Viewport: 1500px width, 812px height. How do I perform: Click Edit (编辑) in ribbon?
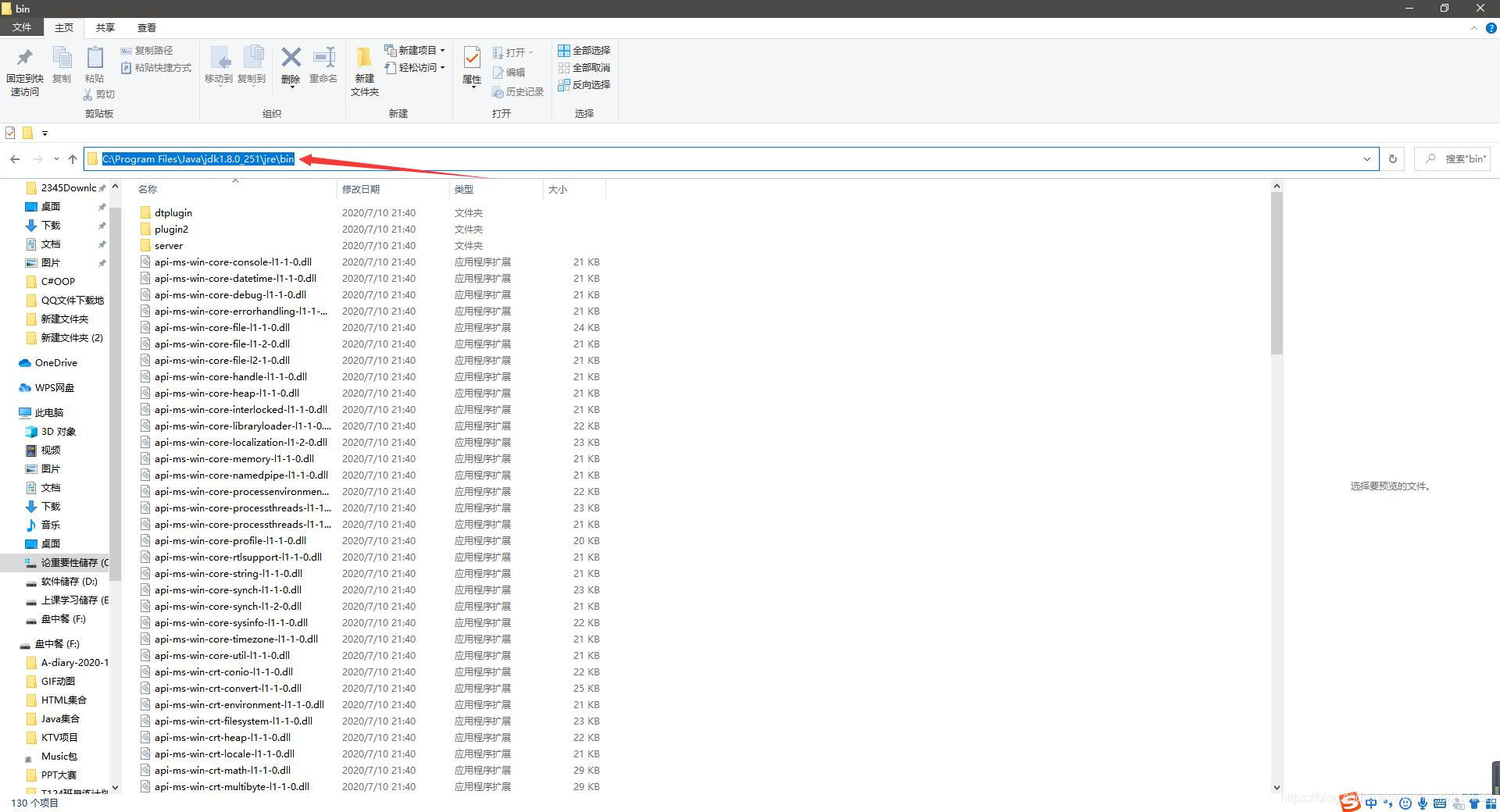[x=509, y=72]
